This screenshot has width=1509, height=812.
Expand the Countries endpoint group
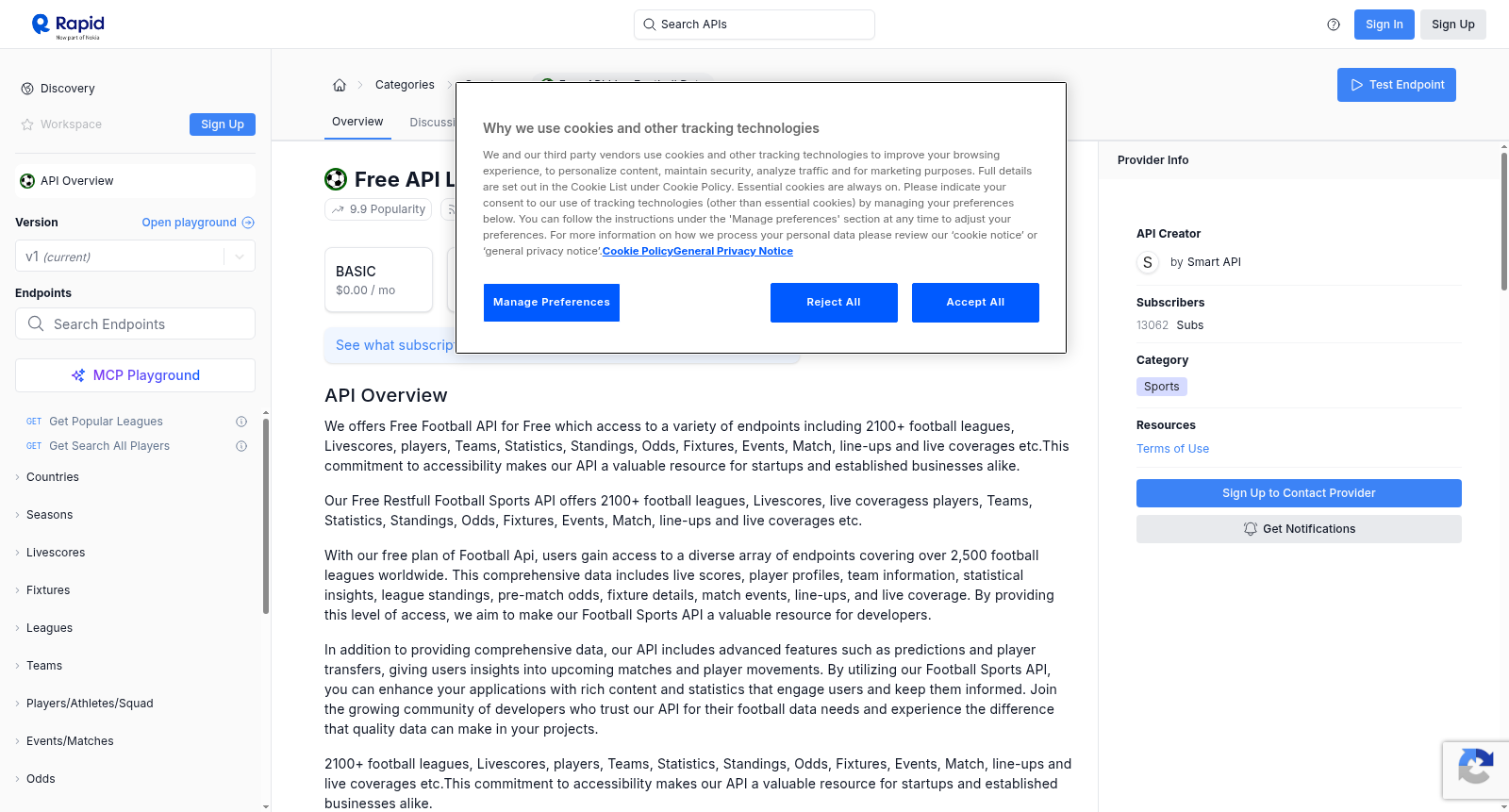point(53,477)
